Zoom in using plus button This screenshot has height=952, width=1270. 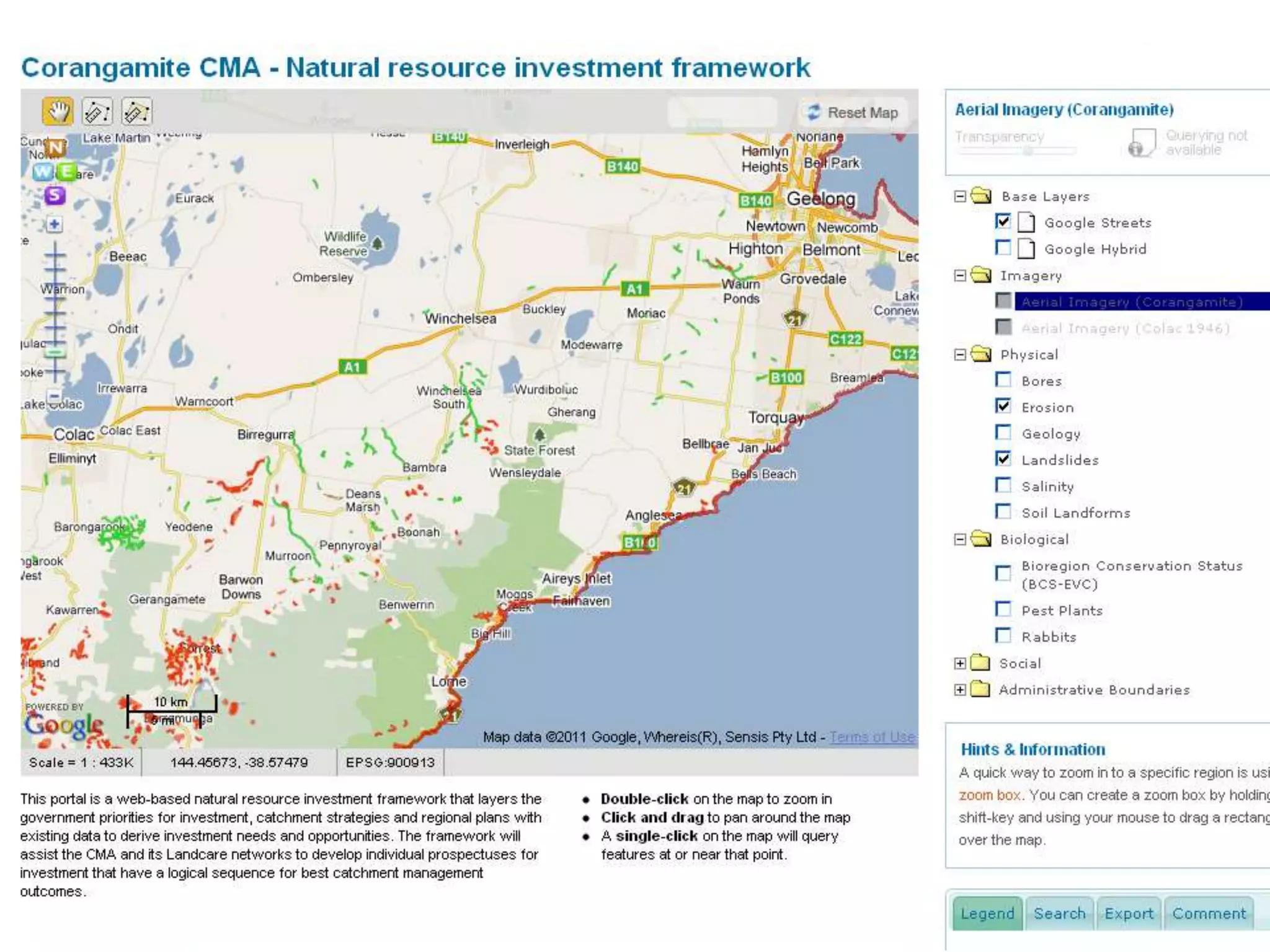coord(55,224)
